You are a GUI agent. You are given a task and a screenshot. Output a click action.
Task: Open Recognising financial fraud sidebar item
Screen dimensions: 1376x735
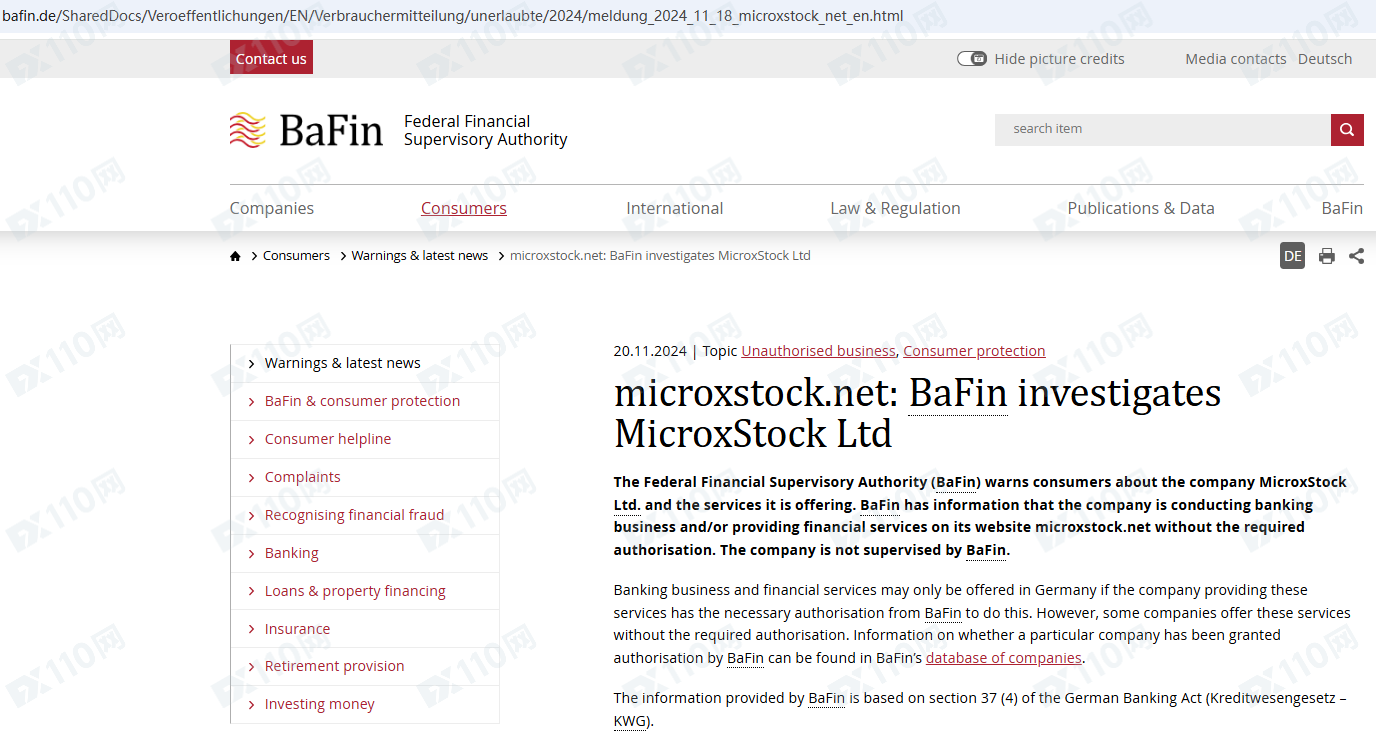tap(354, 515)
